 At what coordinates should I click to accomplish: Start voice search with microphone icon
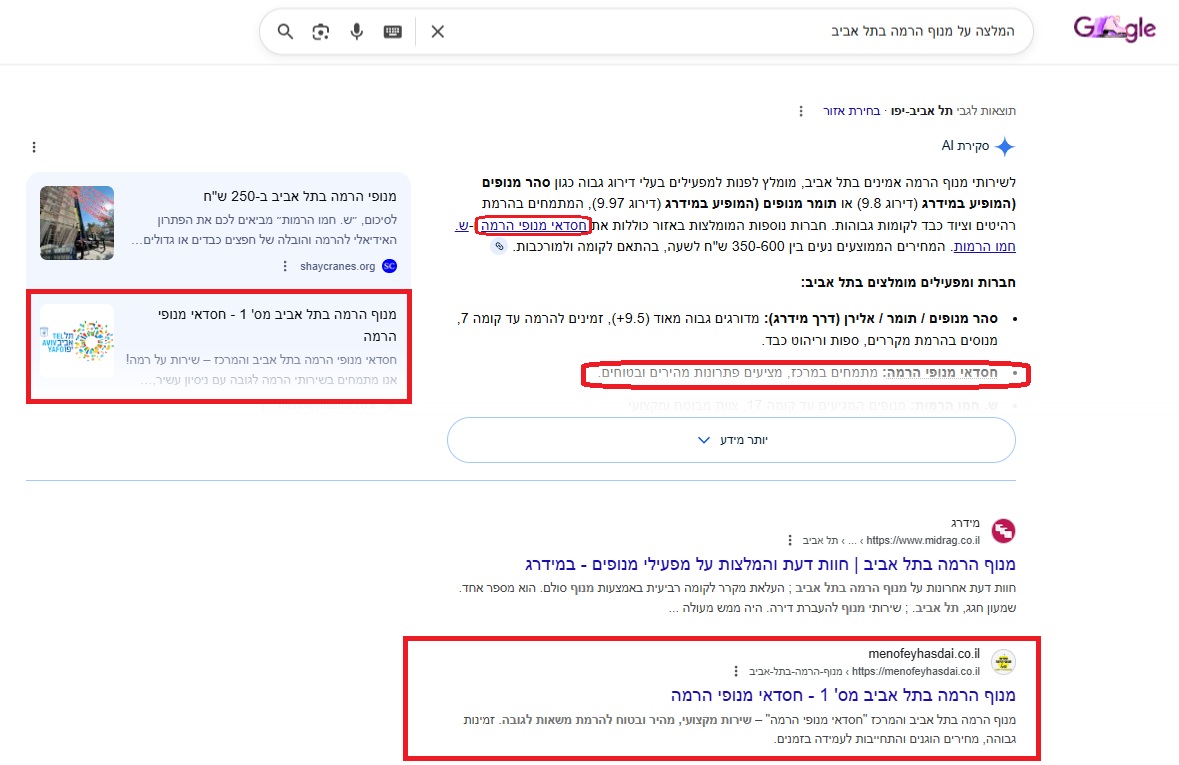coord(356,32)
